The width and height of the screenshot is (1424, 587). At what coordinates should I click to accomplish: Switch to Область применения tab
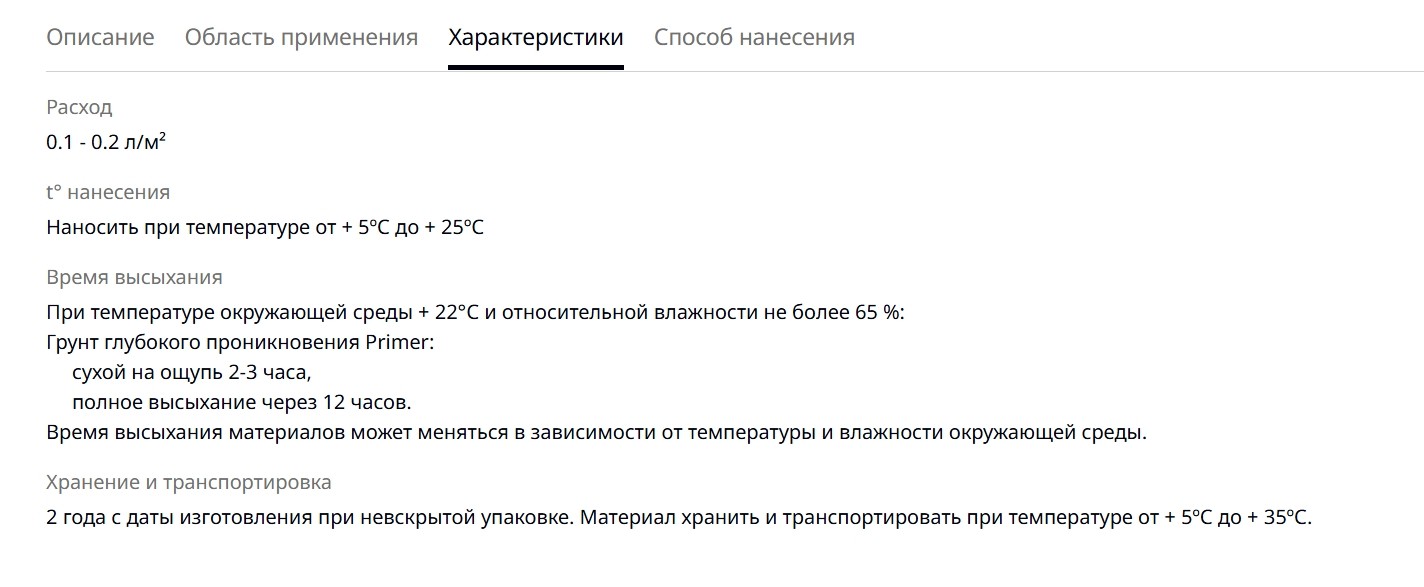301,38
